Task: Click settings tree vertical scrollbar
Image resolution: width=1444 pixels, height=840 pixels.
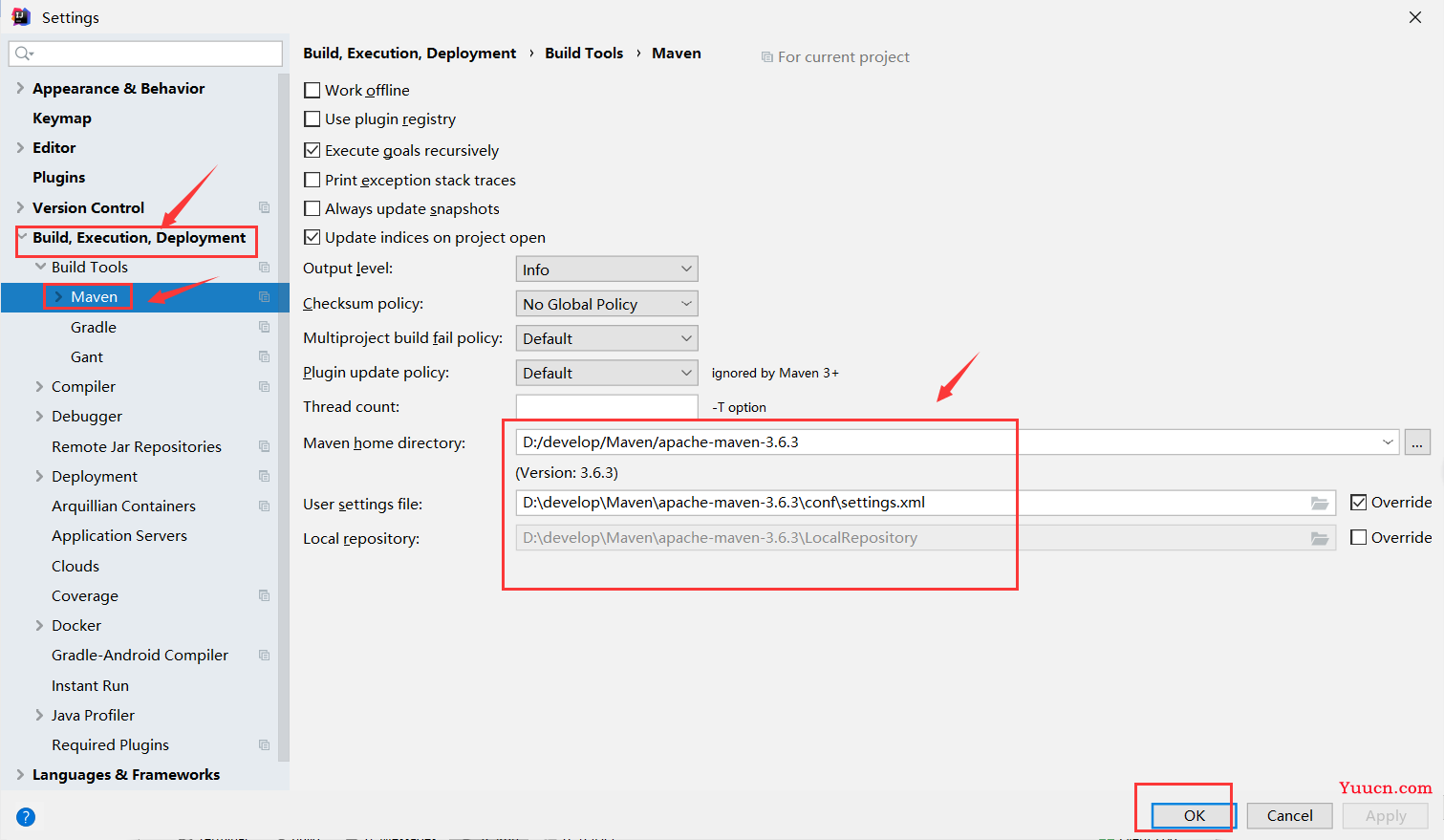Action: tap(284, 417)
